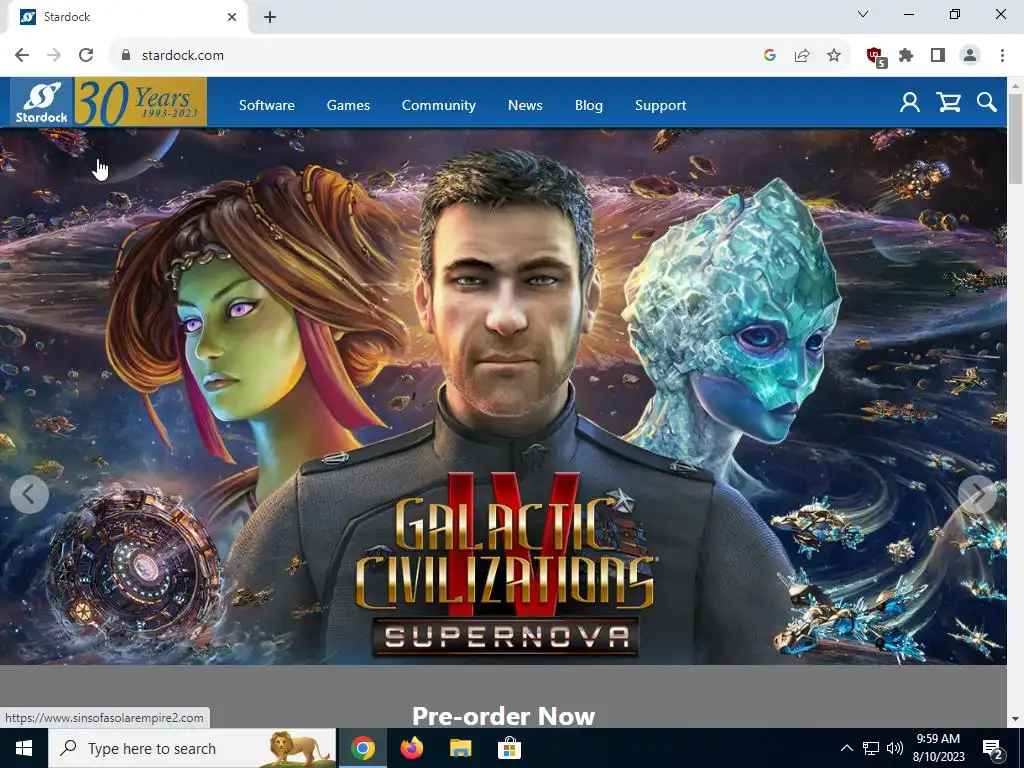The width and height of the screenshot is (1024, 768).
Task: Show previous carousel slide
Action: click(x=29, y=495)
